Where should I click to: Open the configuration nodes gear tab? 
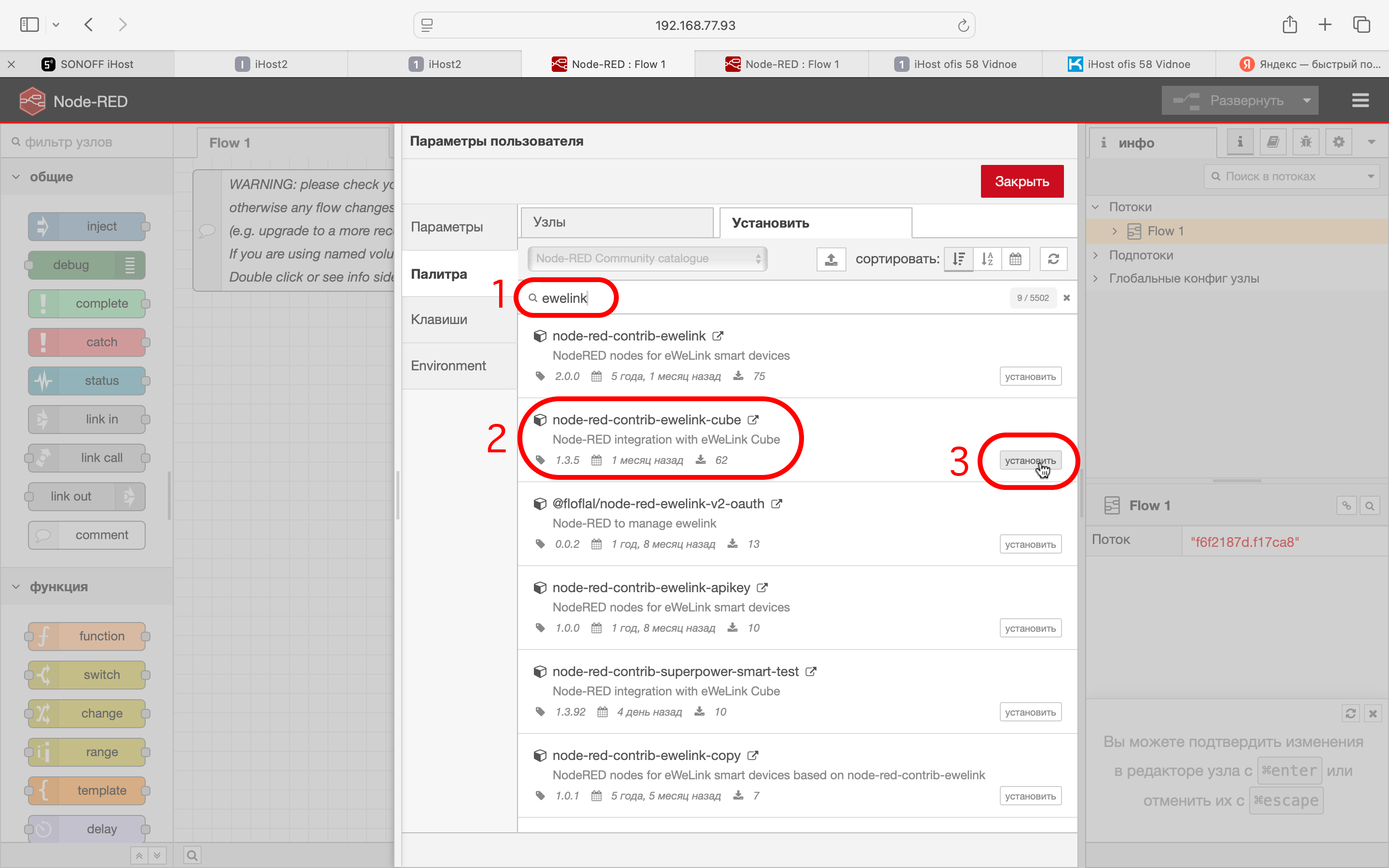(1338, 142)
